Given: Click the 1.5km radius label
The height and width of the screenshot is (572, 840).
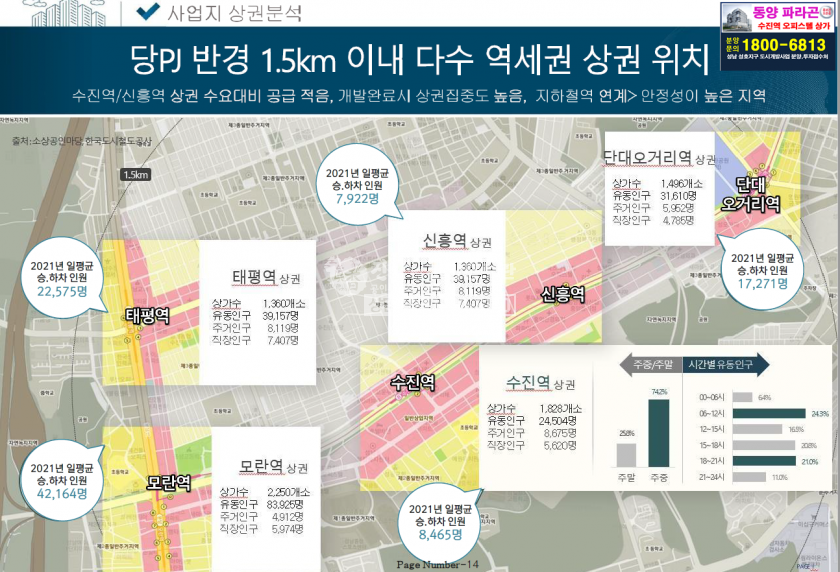Looking at the screenshot, I should 135,175.
